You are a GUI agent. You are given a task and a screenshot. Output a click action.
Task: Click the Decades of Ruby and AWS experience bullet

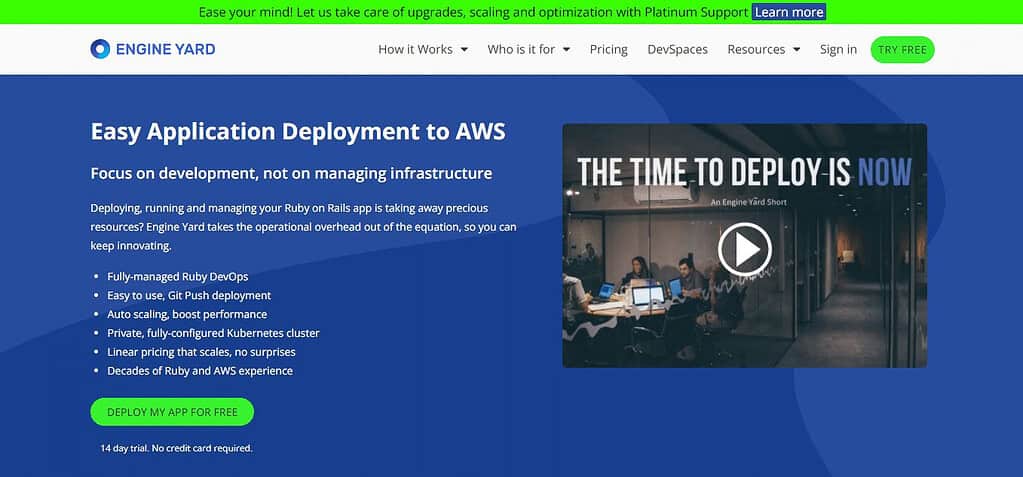pos(200,371)
